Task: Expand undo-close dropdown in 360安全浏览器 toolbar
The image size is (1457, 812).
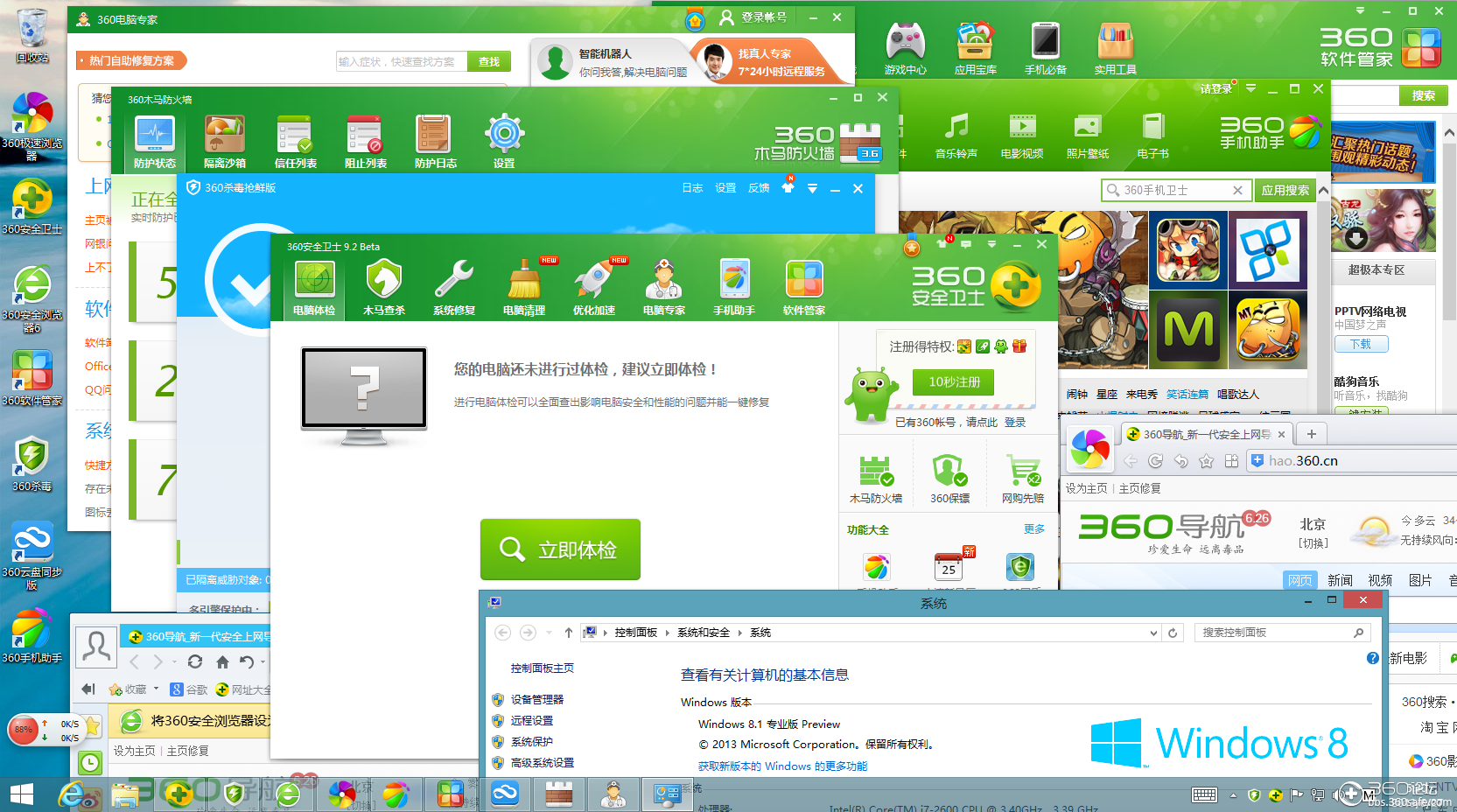Action: click(x=263, y=662)
